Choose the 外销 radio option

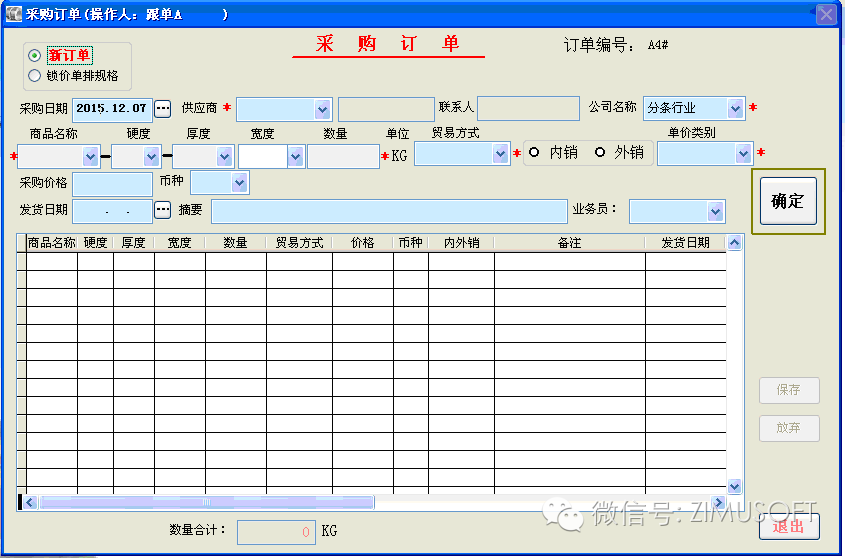point(600,152)
